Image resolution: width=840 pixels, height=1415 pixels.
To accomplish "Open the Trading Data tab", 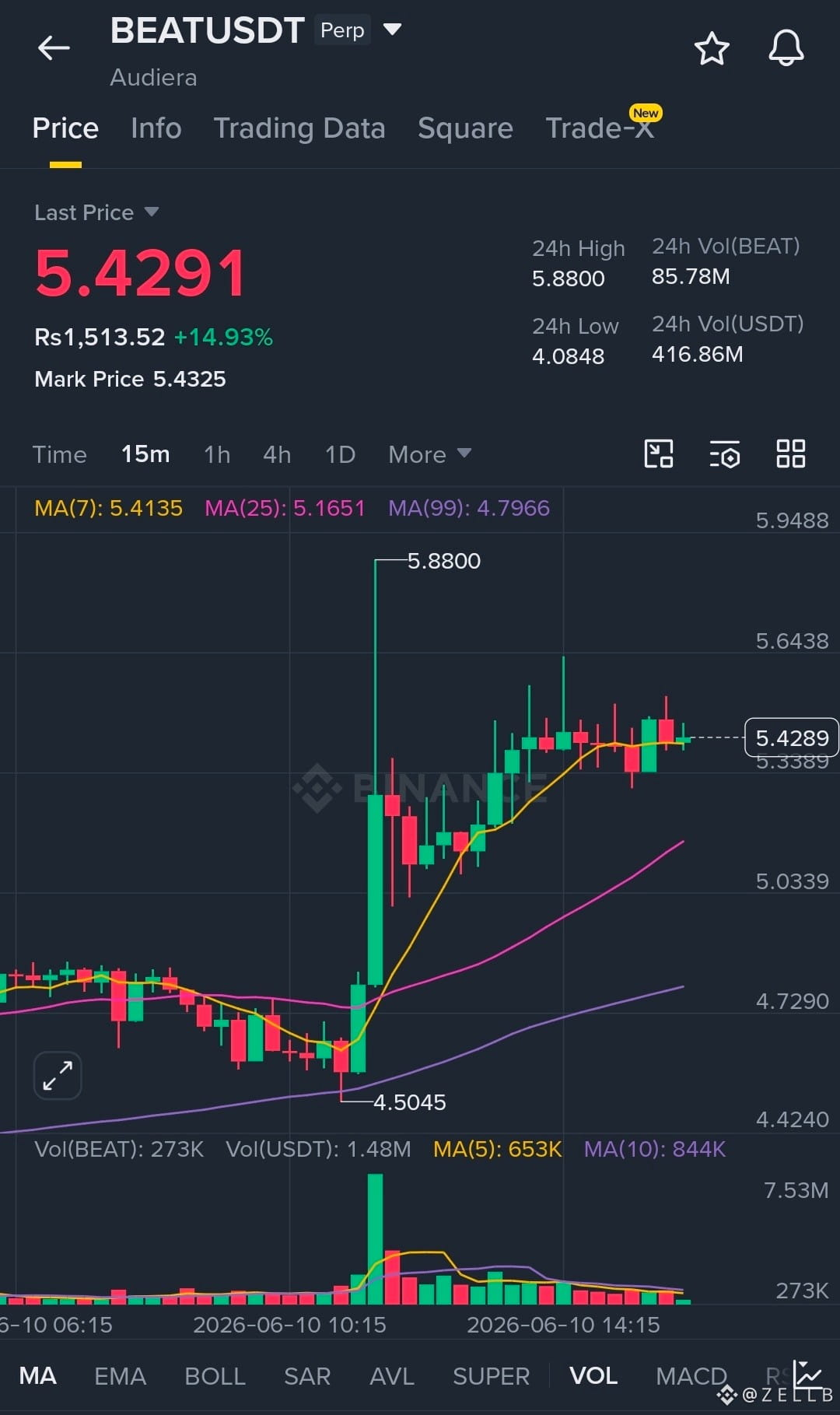I will point(299,128).
